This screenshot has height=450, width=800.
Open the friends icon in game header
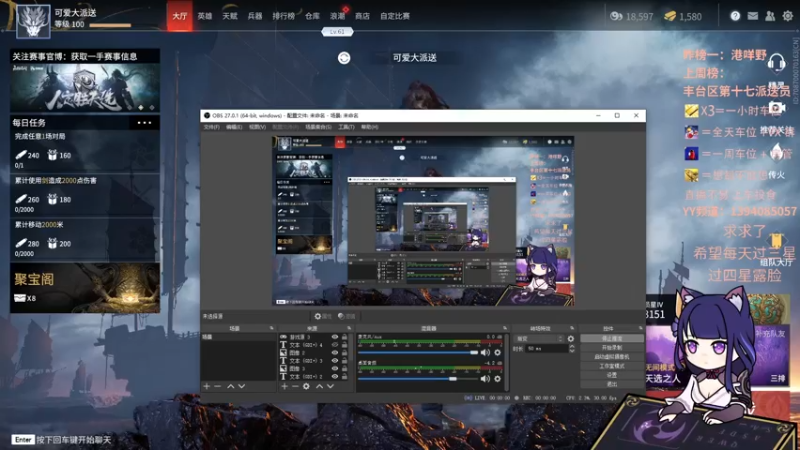pos(770,16)
